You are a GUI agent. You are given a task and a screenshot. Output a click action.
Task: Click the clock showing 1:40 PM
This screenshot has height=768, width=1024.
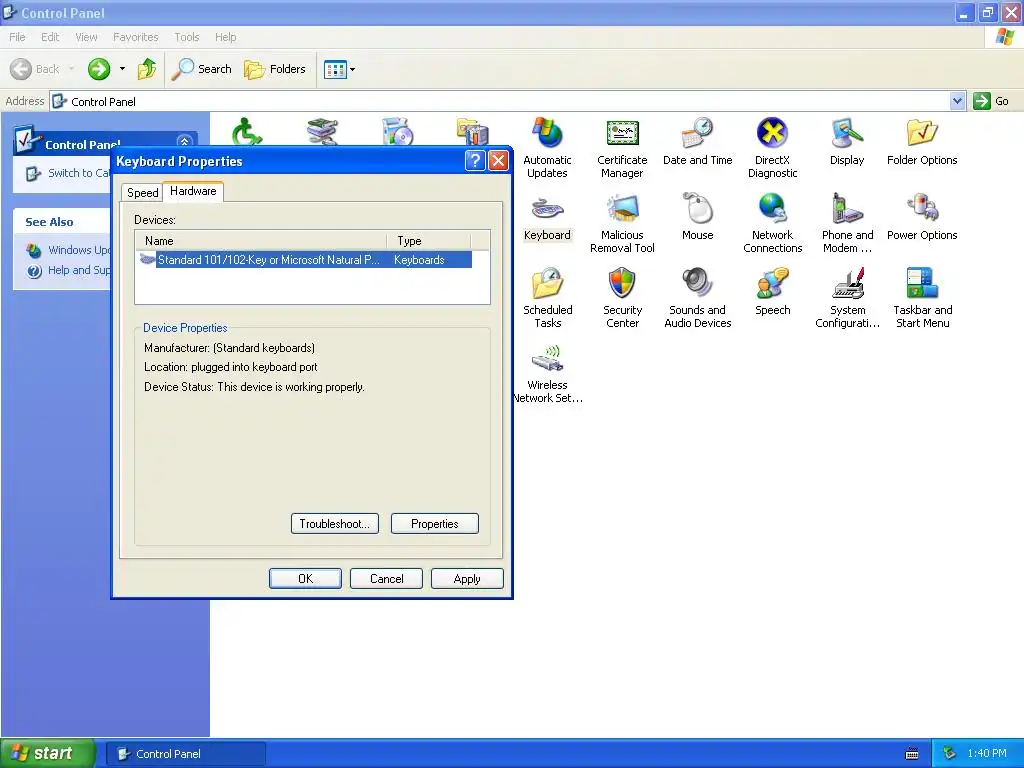tap(987, 754)
